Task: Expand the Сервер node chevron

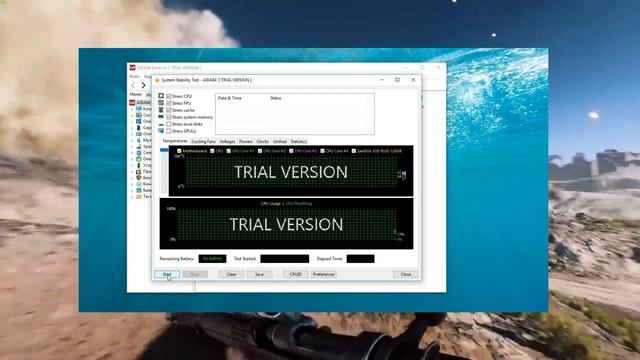Action: [x=132, y=128]
